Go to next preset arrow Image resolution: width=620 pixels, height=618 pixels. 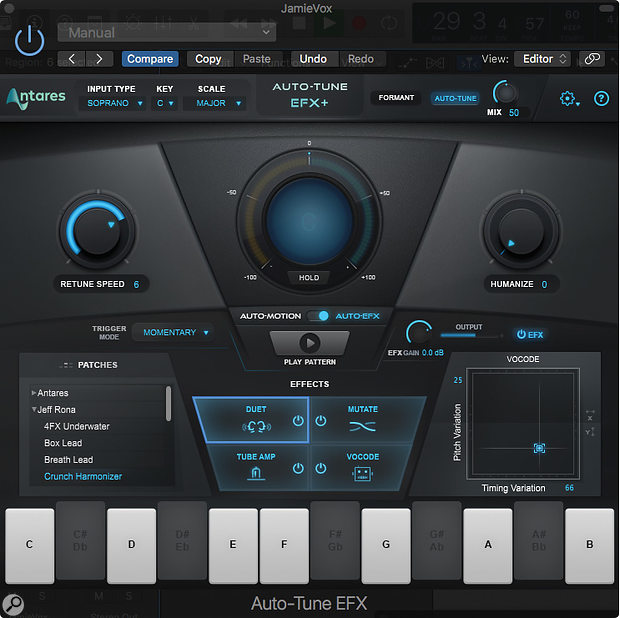tap(99, 59)
